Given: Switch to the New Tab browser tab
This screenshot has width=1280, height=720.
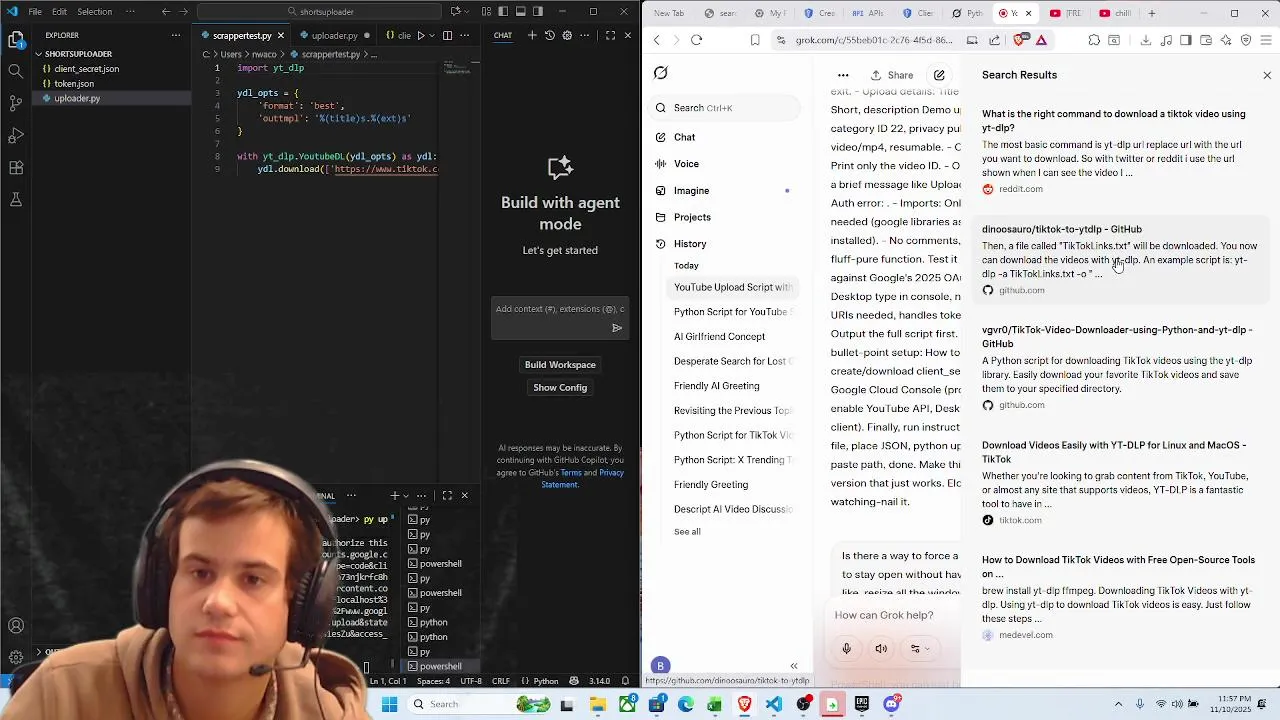Looking at the screenshot, I should (x=669, y=13).
